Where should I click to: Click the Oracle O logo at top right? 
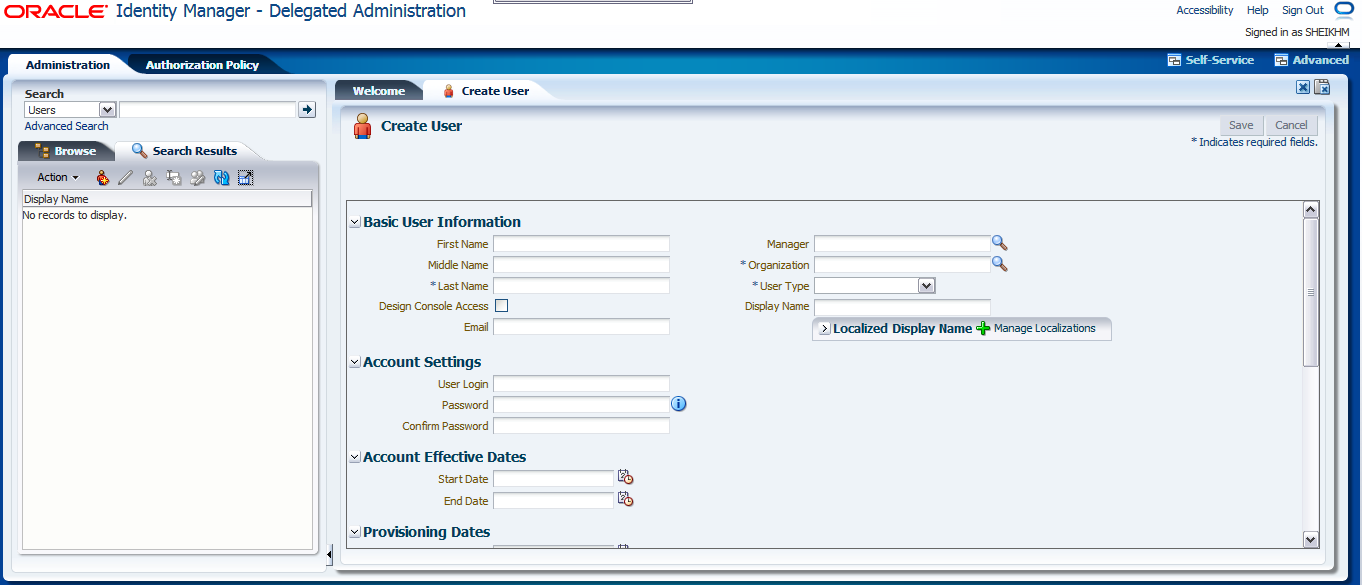(x=1344, y=10)
